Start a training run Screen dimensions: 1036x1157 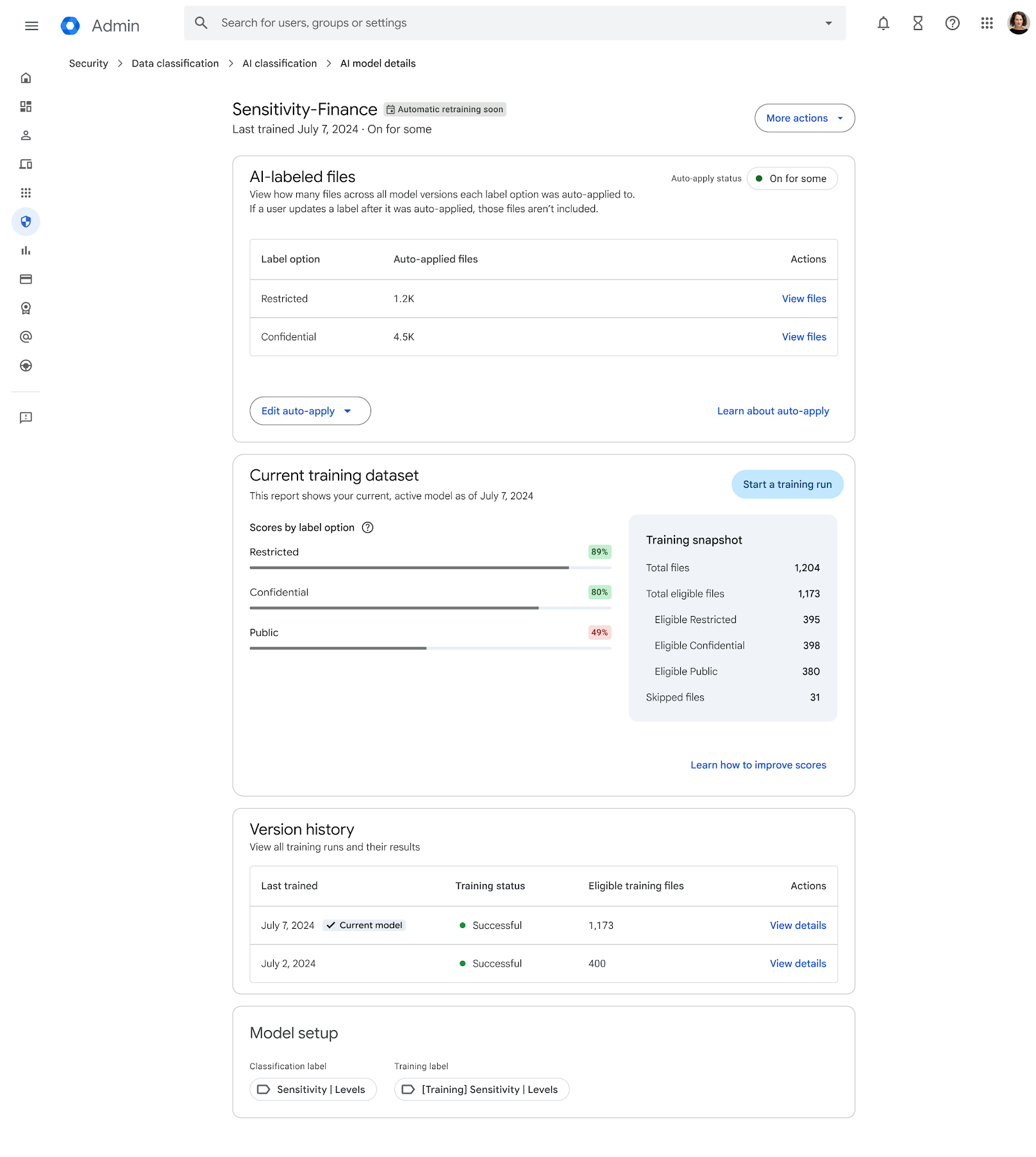click(x=787, y=485)
